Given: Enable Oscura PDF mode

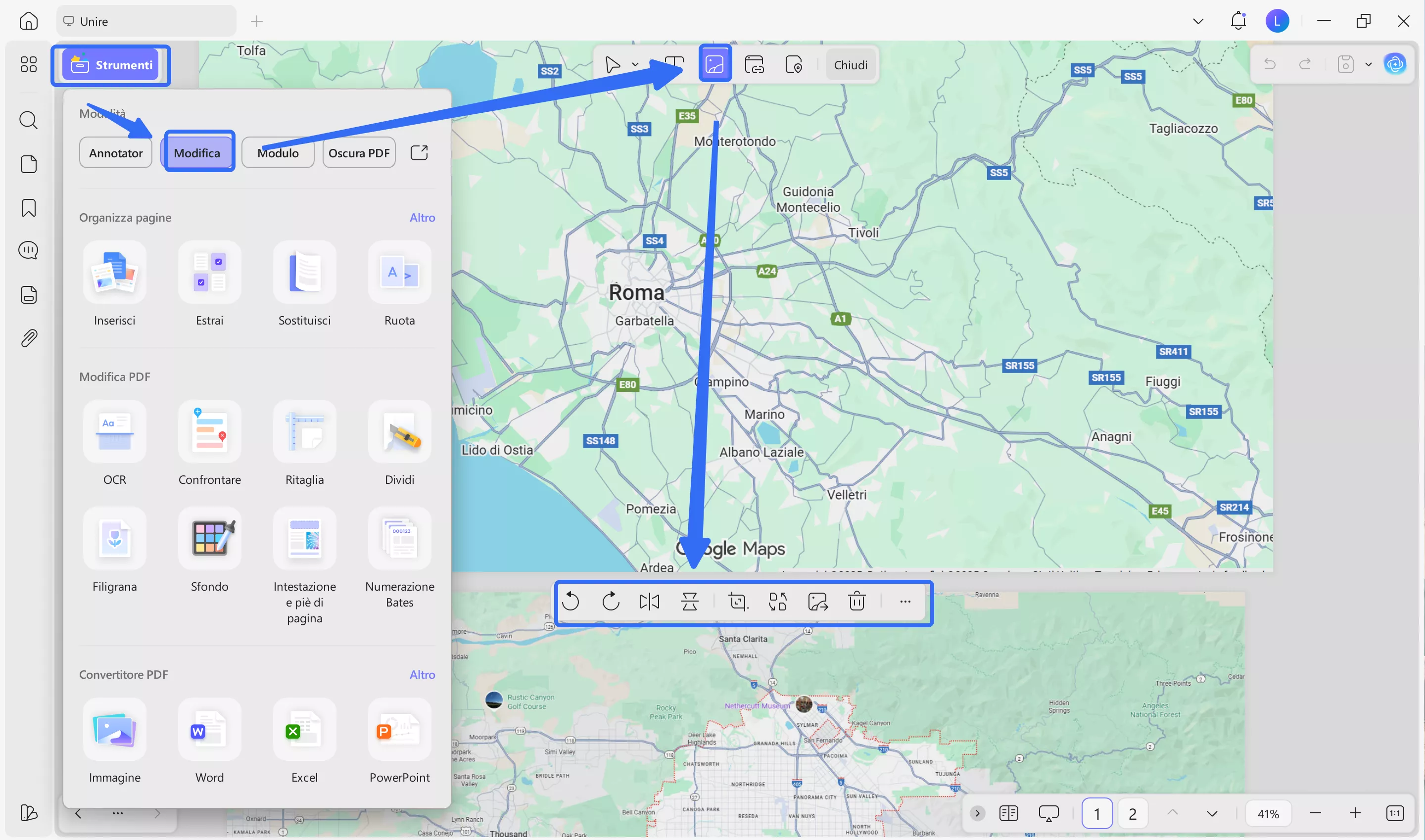Looking at the screenshot, I should [x=358, y=152].
